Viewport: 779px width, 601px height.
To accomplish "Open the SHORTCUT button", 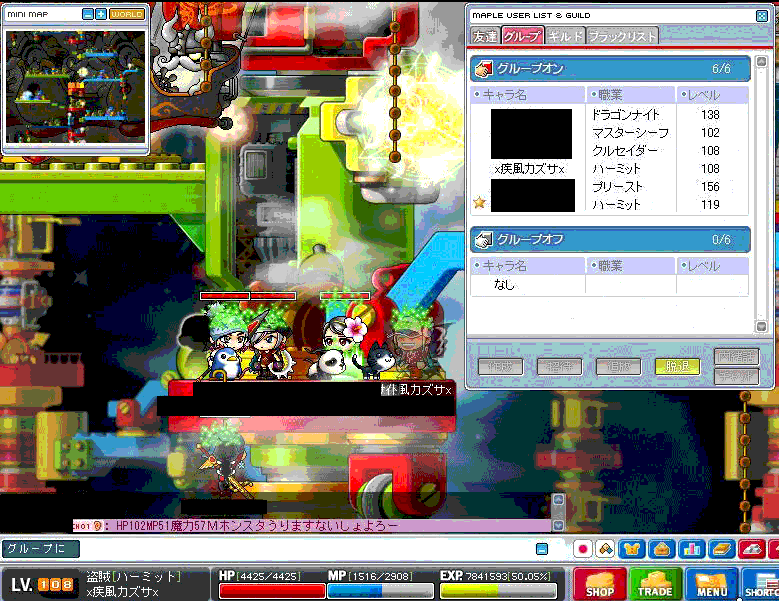I will coord(761,584).
